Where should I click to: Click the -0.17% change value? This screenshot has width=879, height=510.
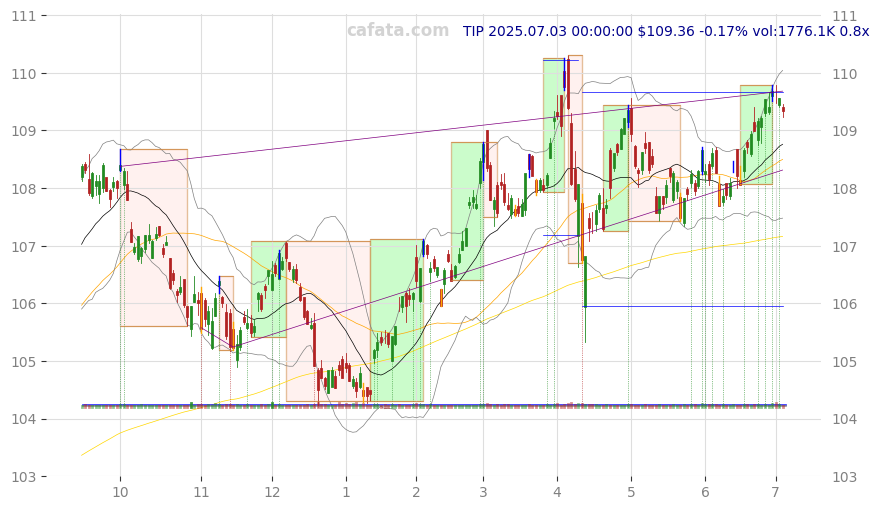point(723,31)
